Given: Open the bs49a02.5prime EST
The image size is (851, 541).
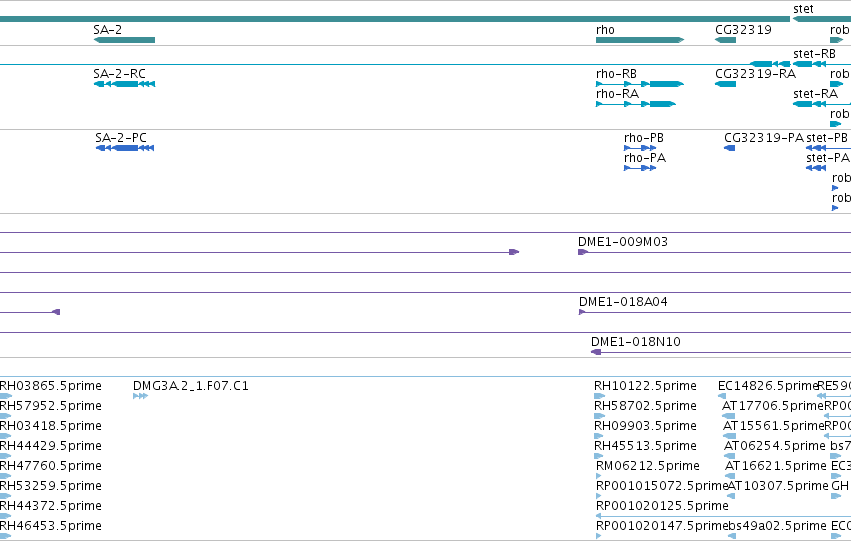Looking at the screenshot, I should (777, 526).
